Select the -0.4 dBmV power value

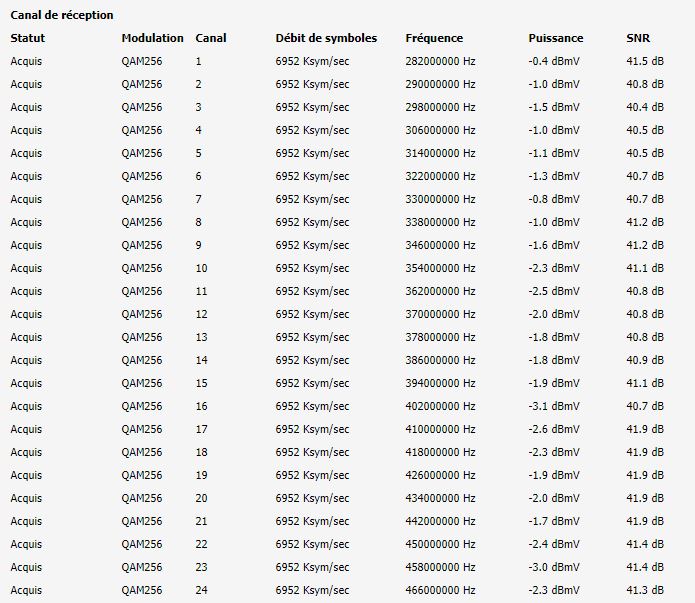click(553, 61)
